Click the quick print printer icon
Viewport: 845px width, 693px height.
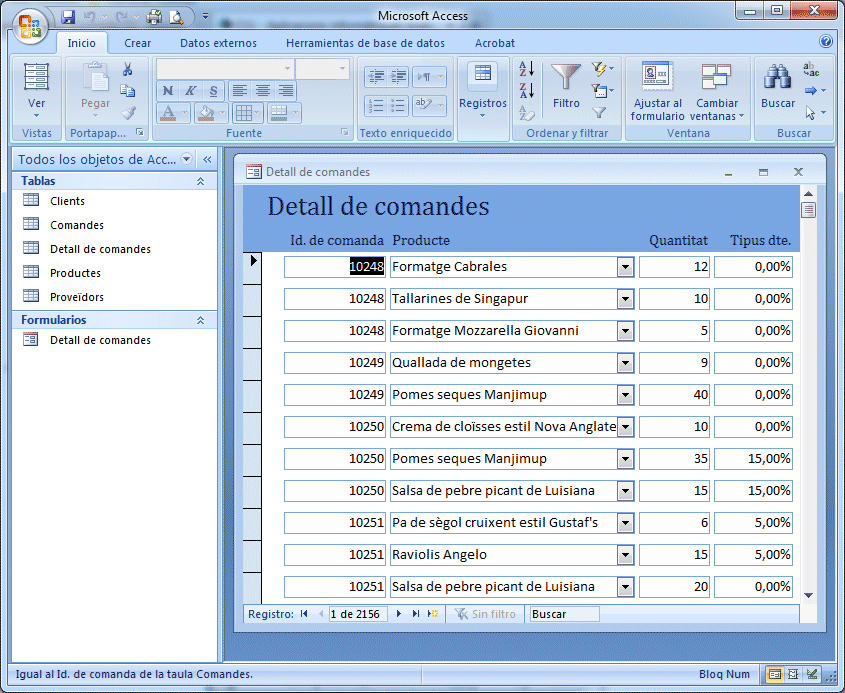[154, 17]
